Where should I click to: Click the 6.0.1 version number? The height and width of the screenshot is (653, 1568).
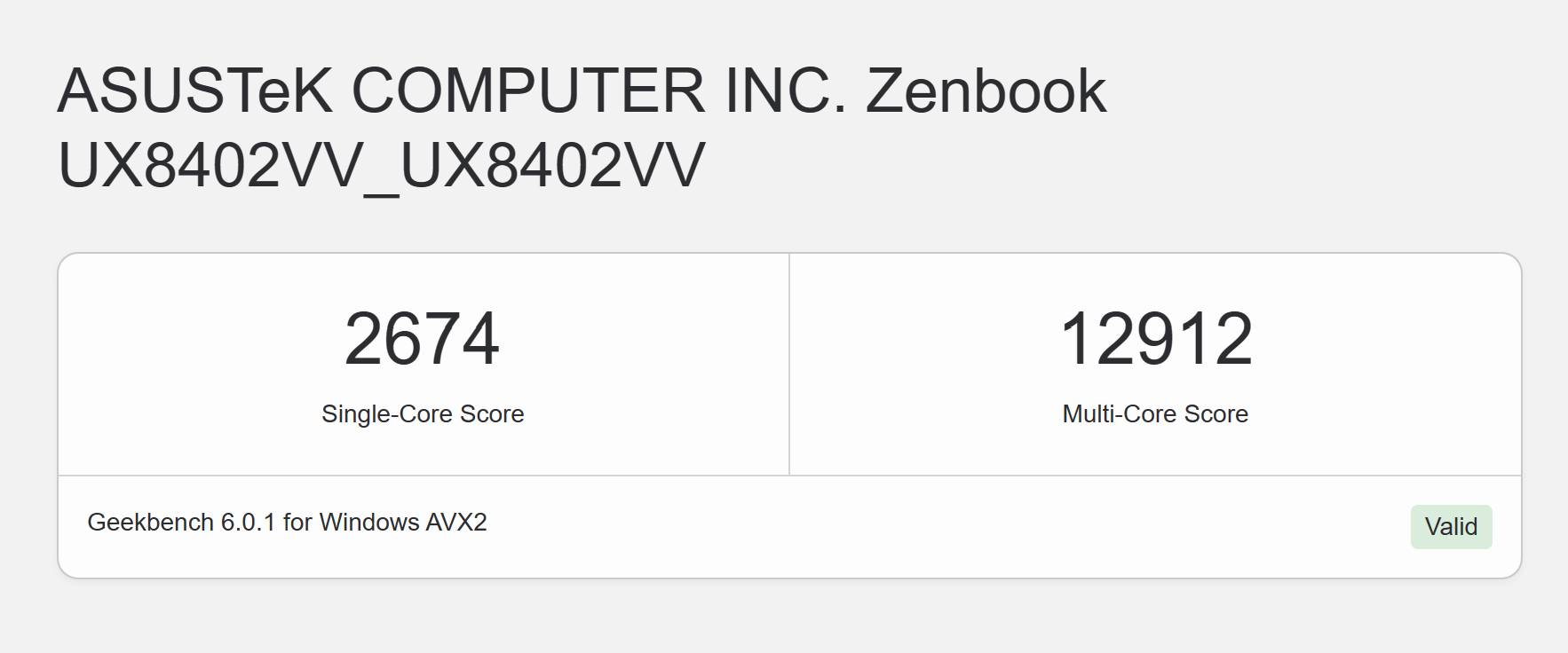pyautogui.click(x=249, y=522)
